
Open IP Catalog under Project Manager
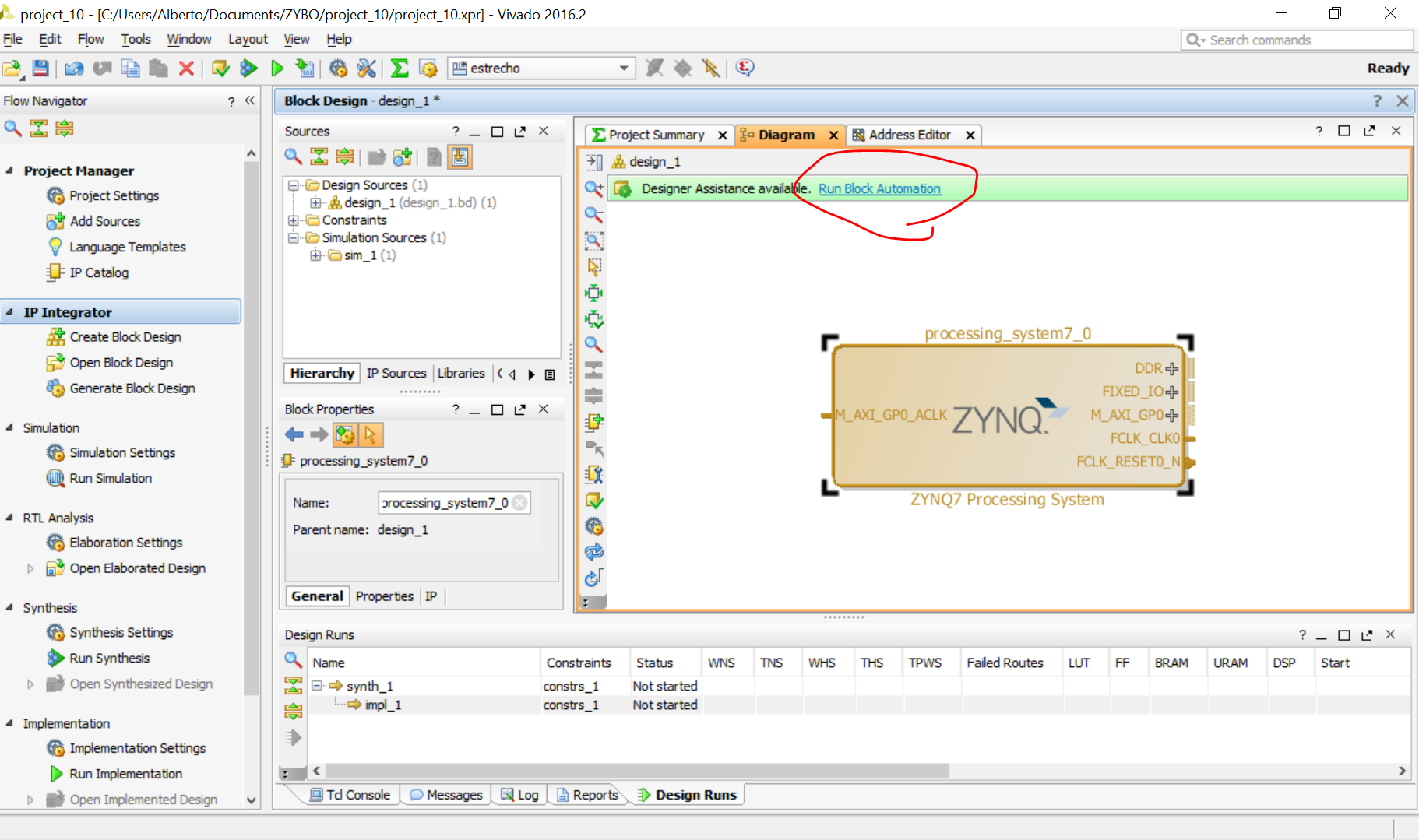(x=97, y=272)
